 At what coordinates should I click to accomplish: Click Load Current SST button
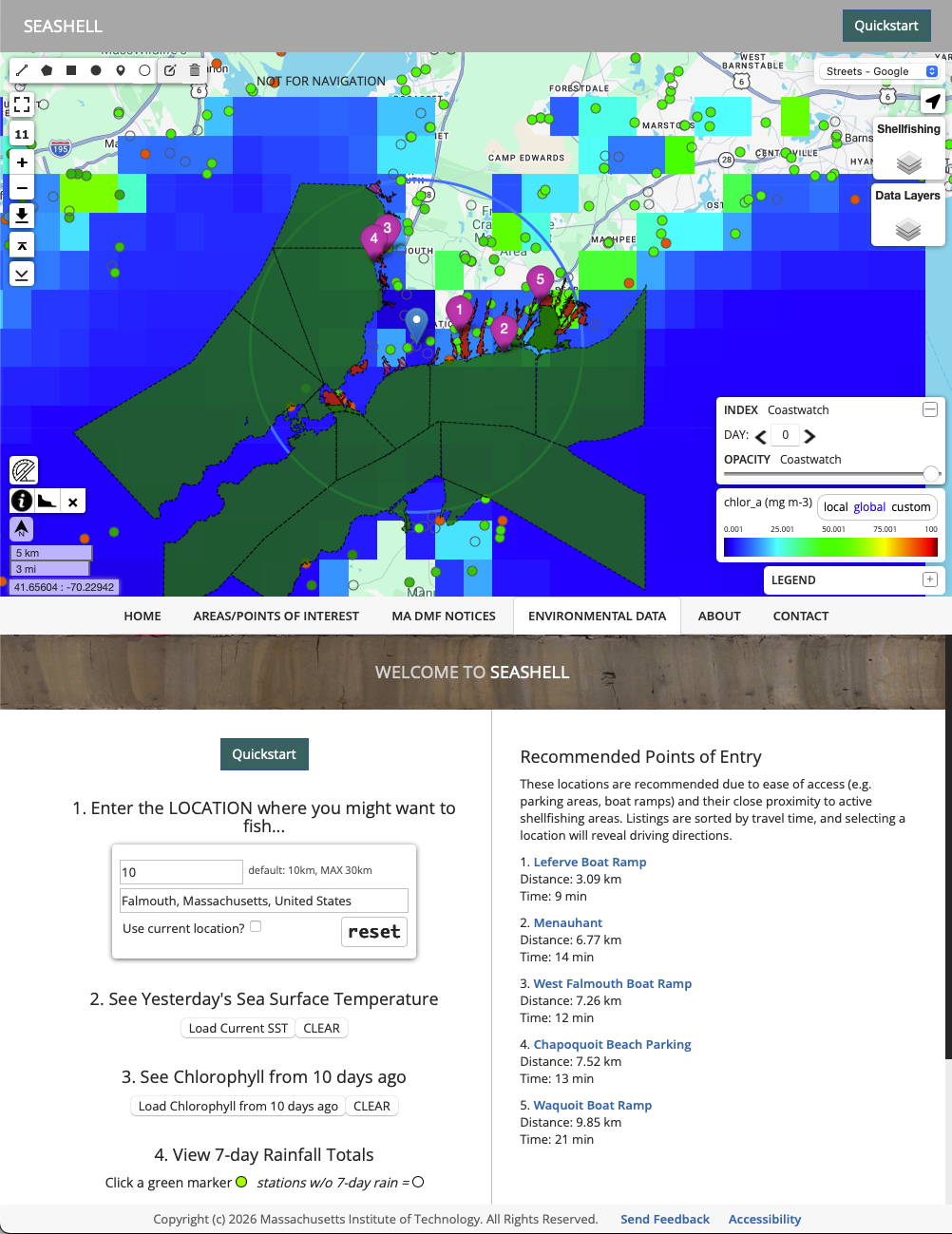click(238, 1028)
